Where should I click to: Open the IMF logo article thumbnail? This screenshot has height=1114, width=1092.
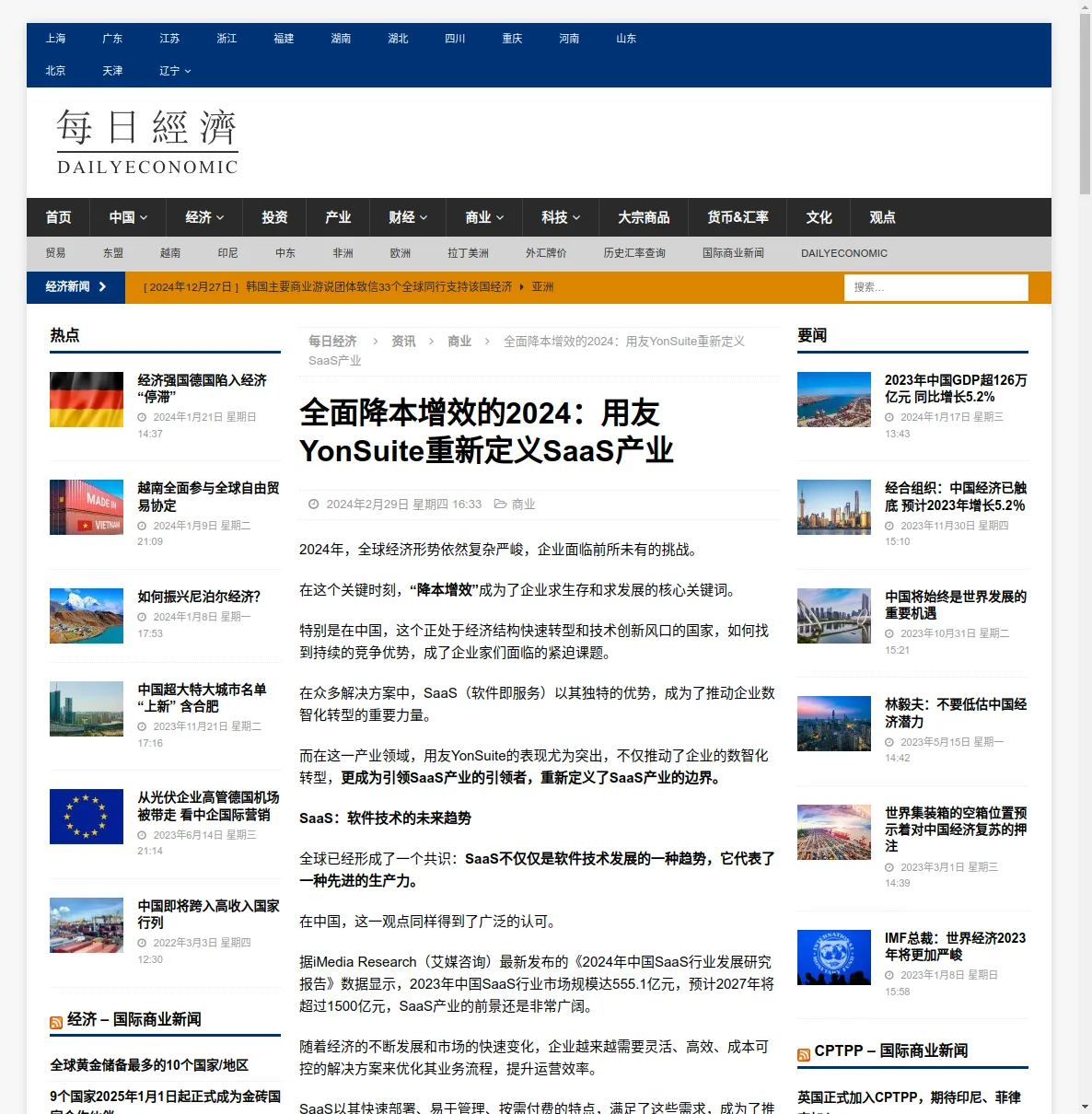point(834,957)
